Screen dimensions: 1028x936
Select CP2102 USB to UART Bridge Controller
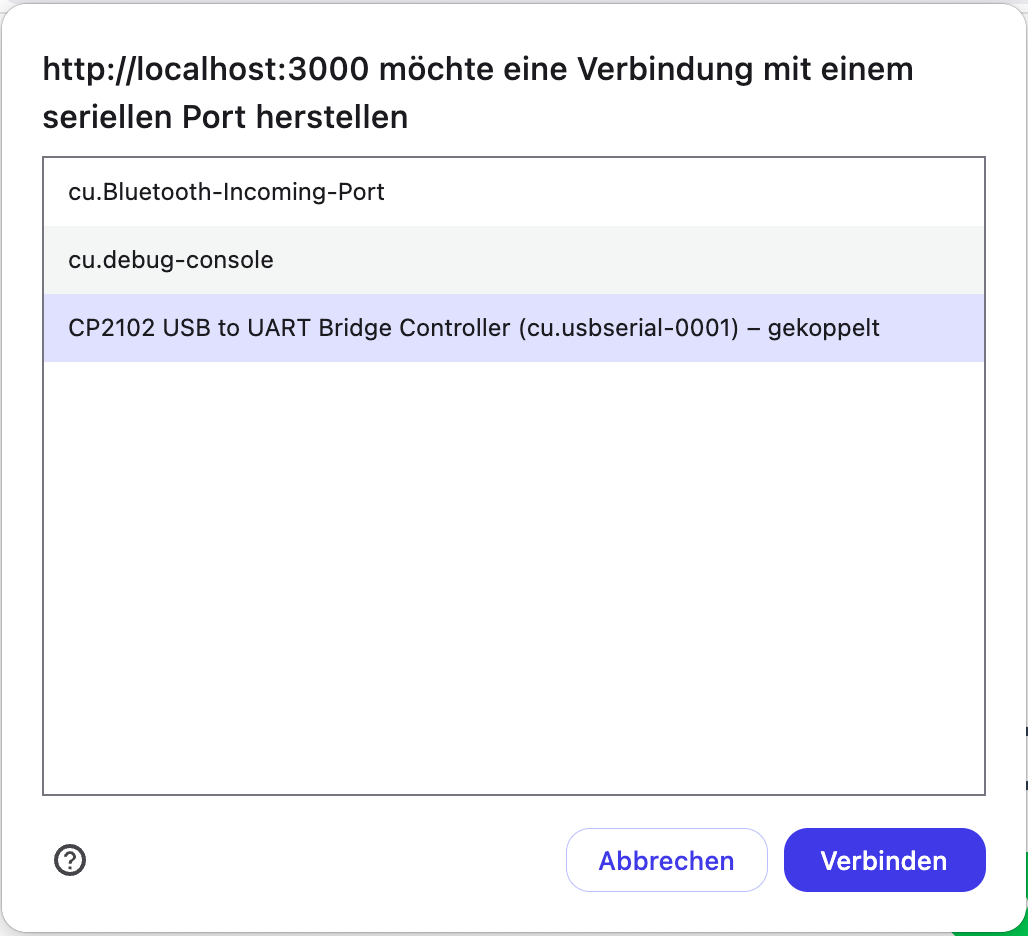[x=514, y=328]
